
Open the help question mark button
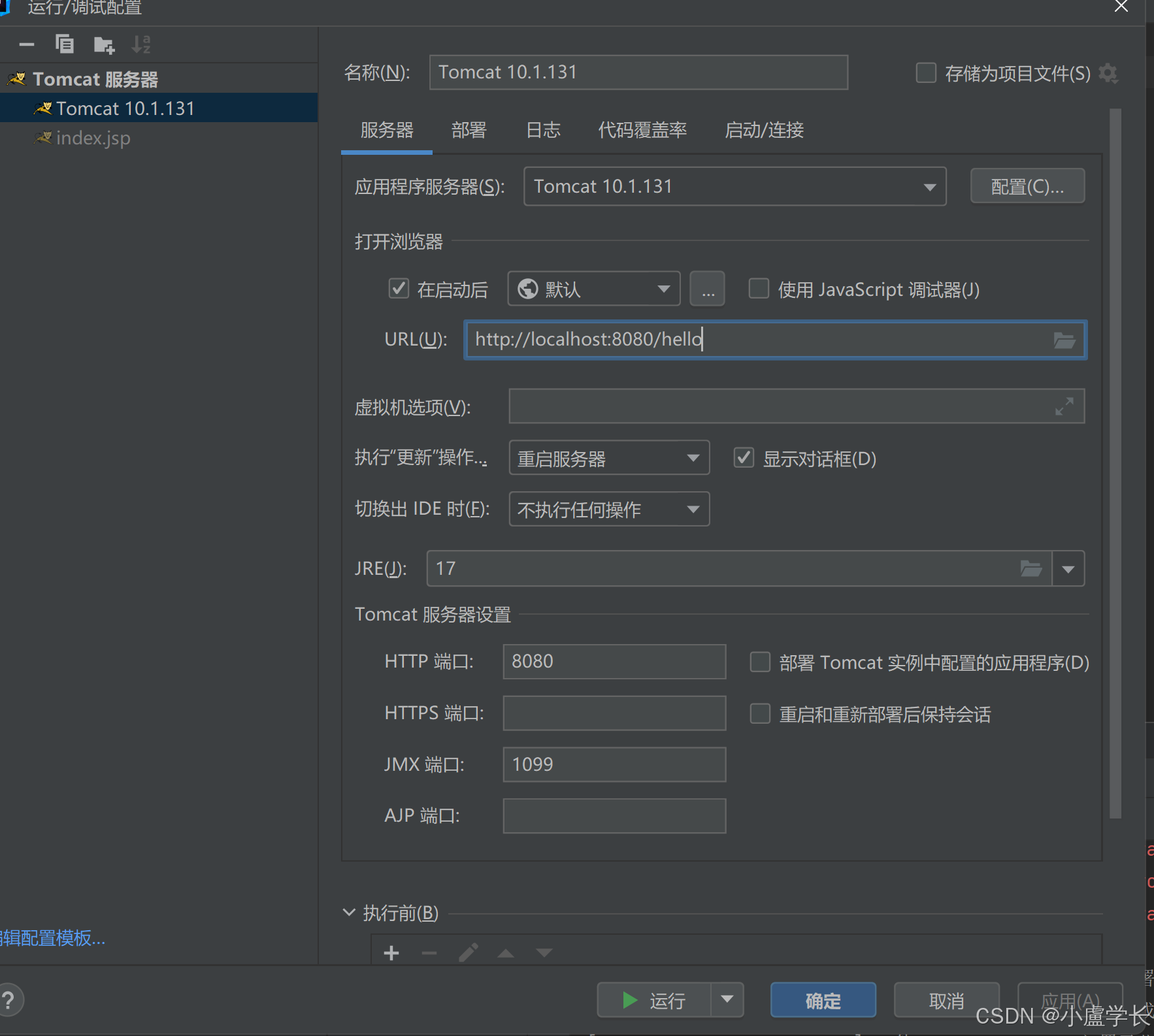[8, 1000]
